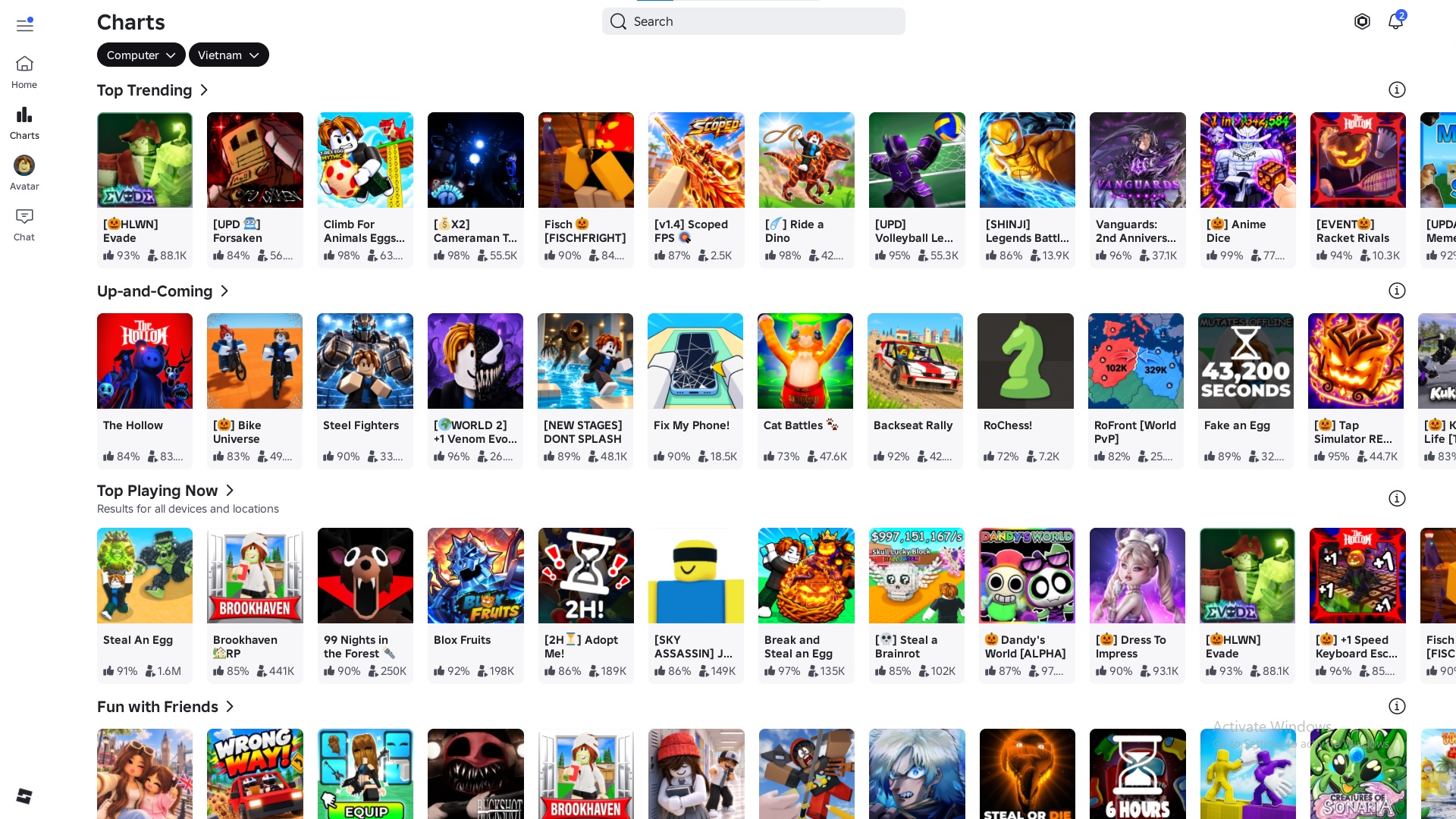Open the Evade game in Top Trending
Viewport: 1456px width, 819px height.
pos(145,160)
